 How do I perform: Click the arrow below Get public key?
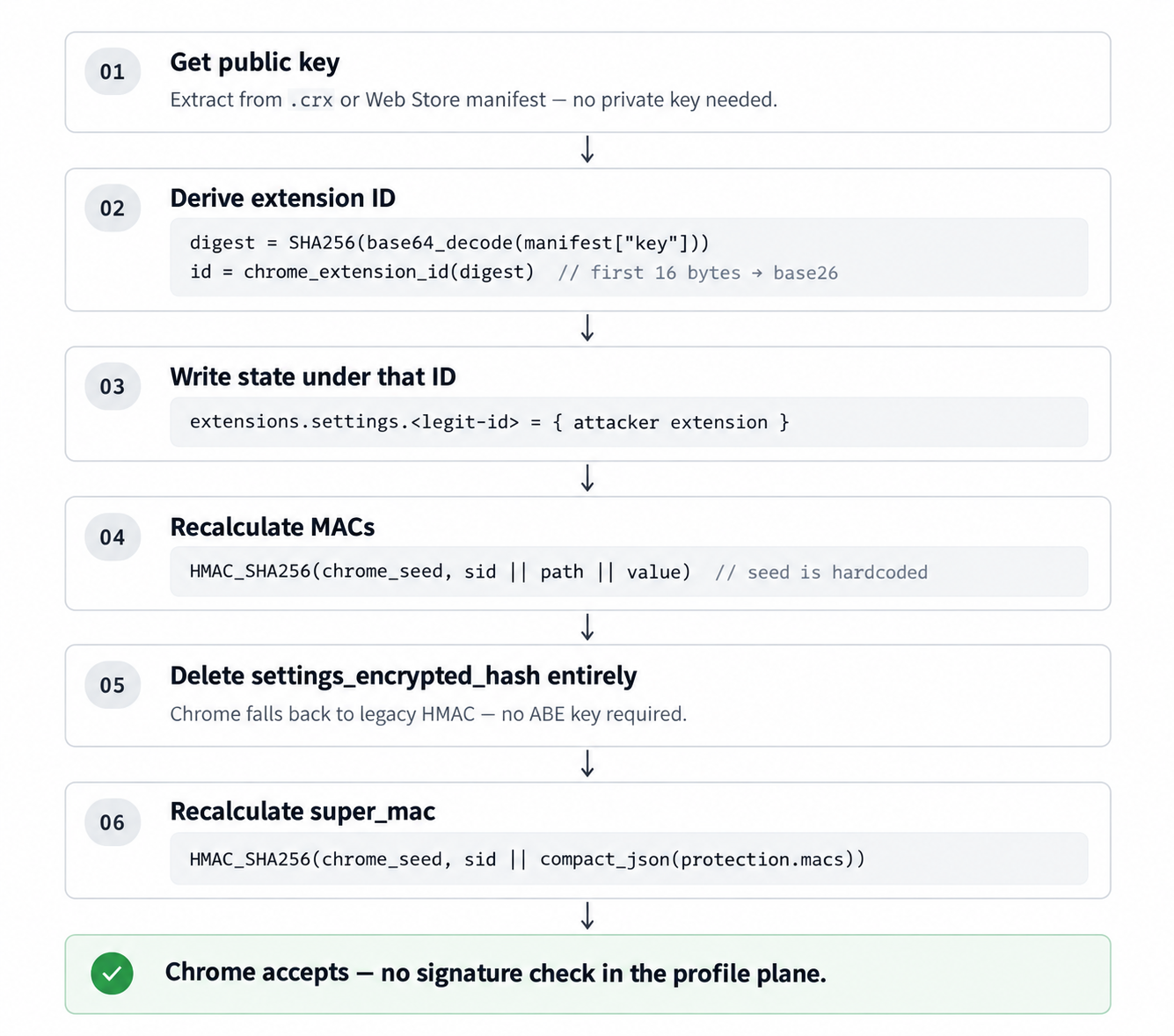(587, 150)
